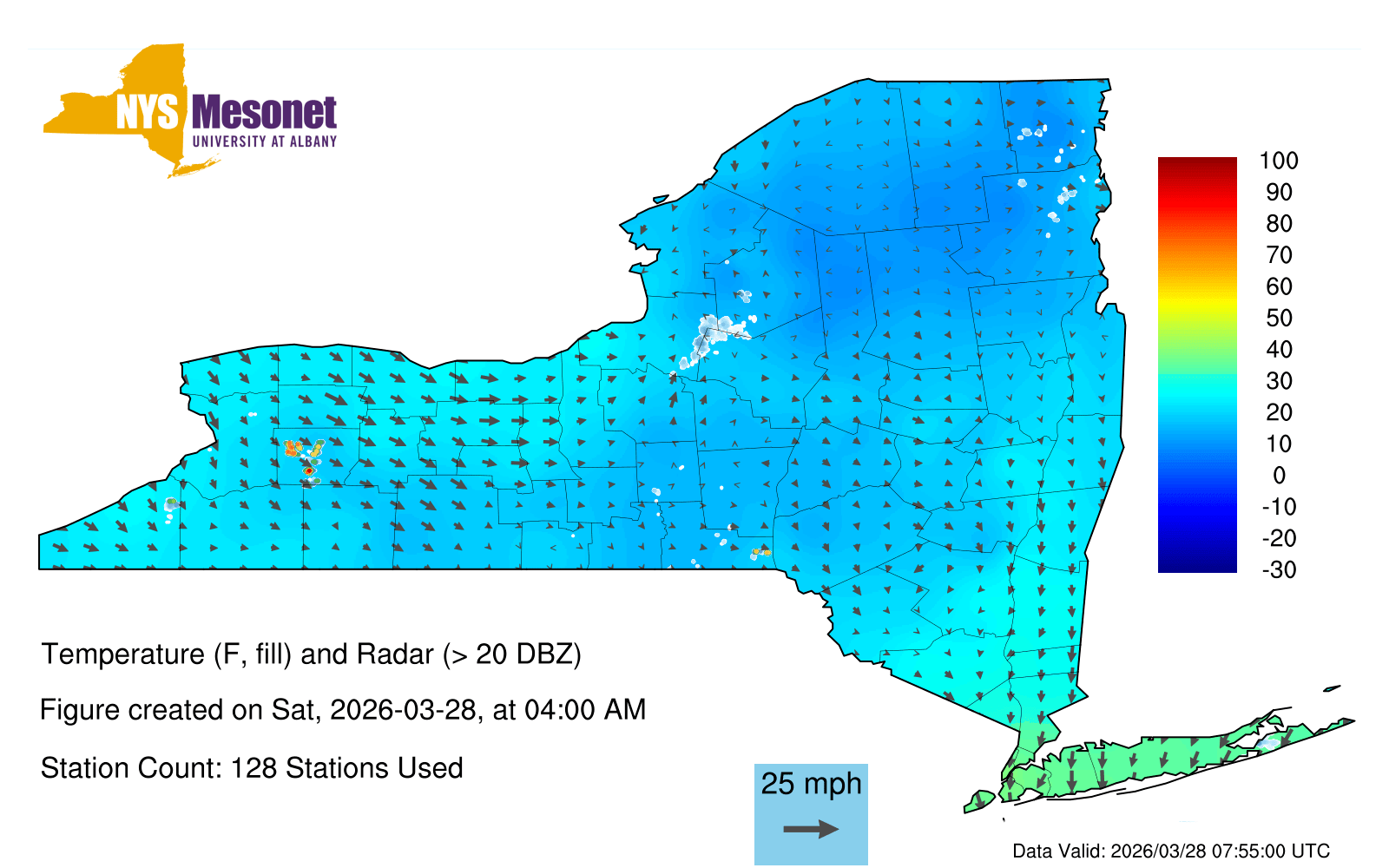Select the cyan band on the temperature color bar
The height and width of the screenshot is (868, 1389).
(x=1197, y=391)
